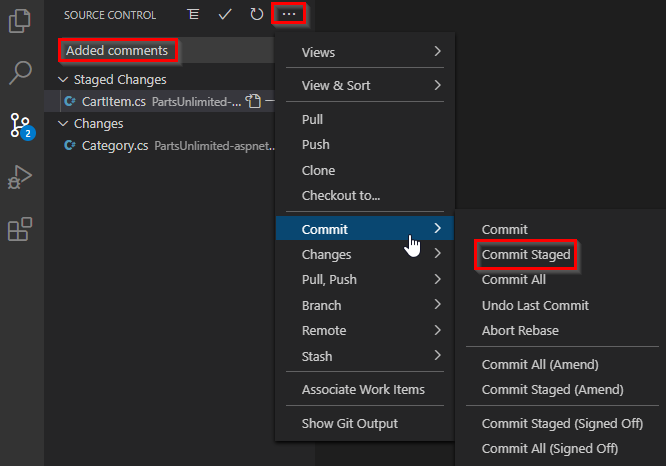The image size is (666, 466).
Task: Choose Undo Last Commit
Action: click(x=535, y=305)
